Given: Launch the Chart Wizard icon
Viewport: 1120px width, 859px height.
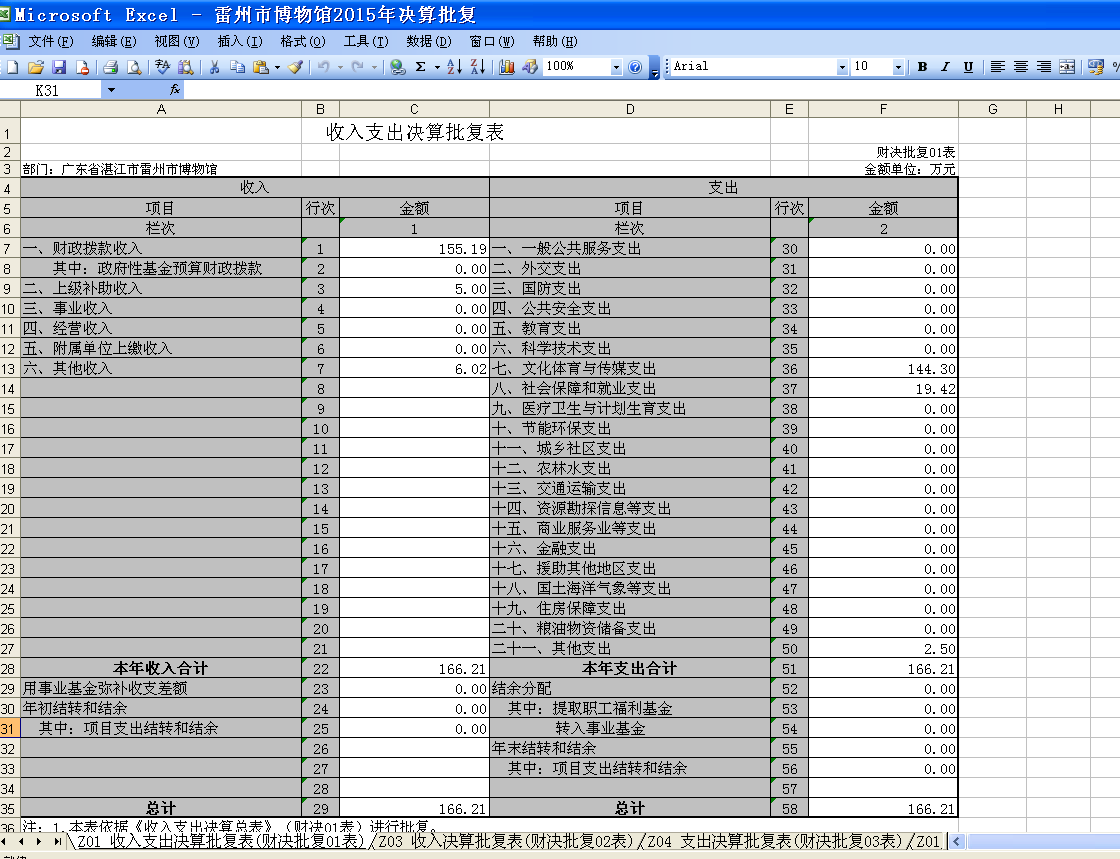Looking at the screenshot, I should point(507,67).
